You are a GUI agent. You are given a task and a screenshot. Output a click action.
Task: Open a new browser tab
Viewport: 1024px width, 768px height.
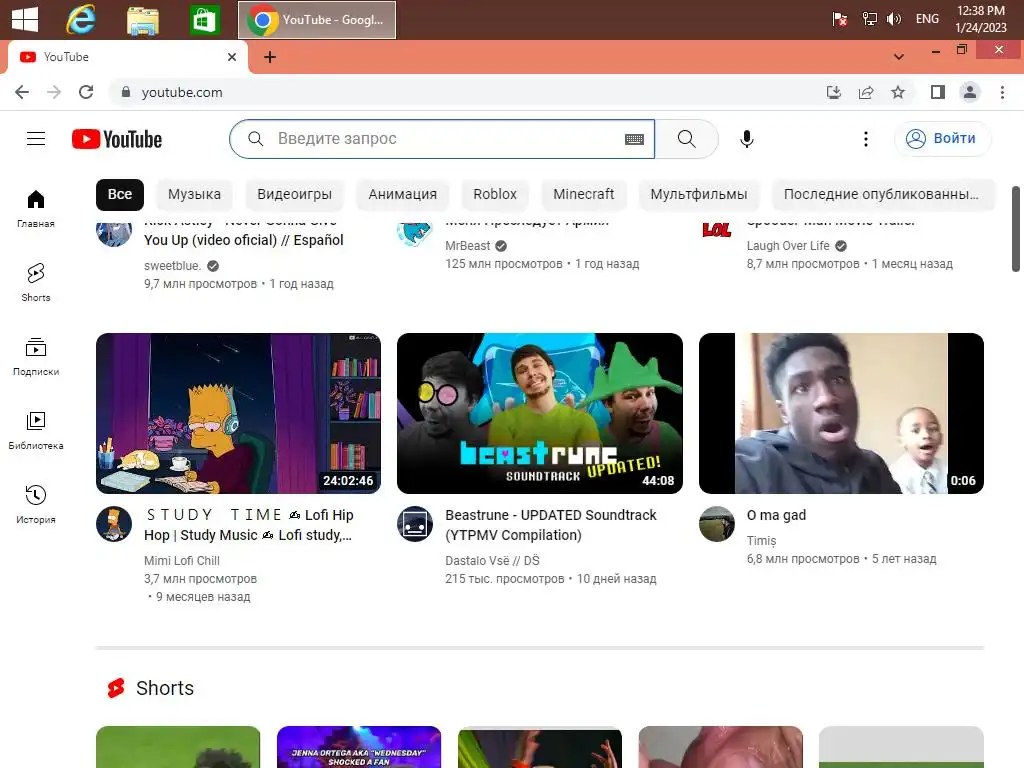point(270,57)
